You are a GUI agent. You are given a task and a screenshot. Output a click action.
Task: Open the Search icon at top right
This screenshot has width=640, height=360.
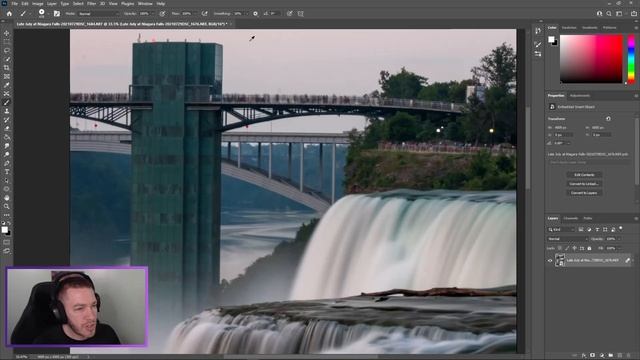pos(609,13)
